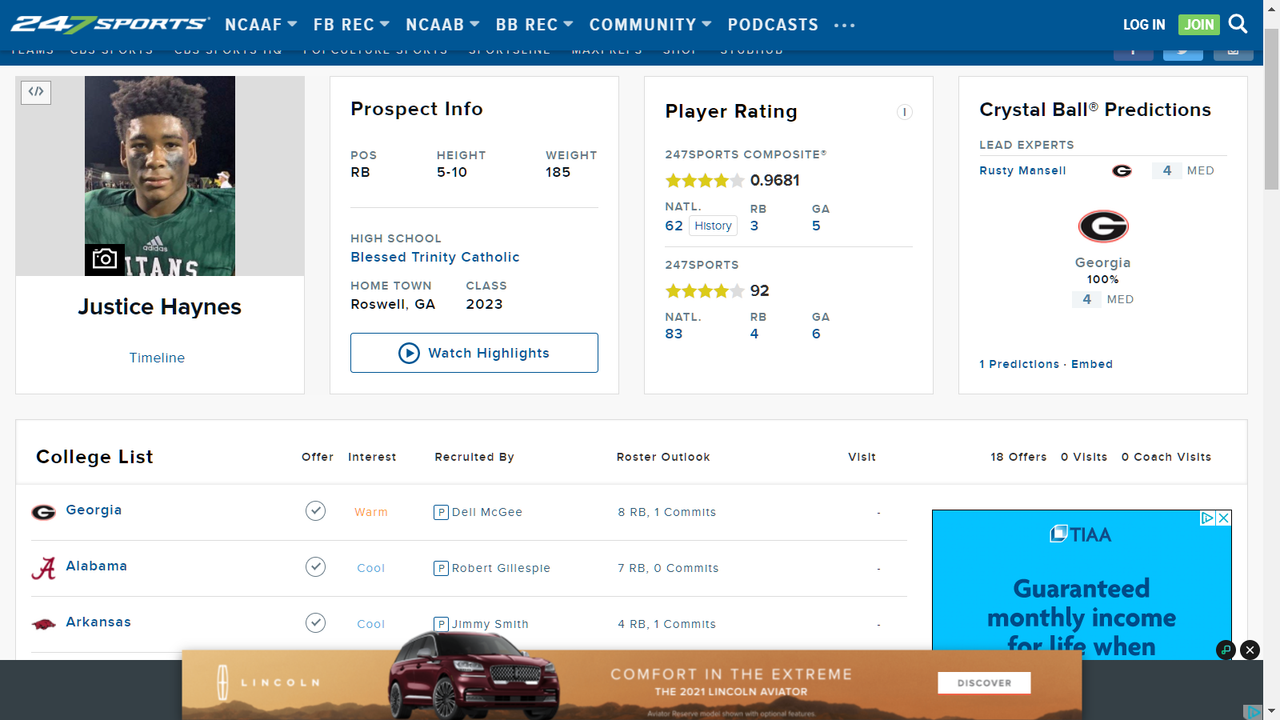Click the Justice Haynes profile photo
Viewport: 1280px width, 720px height.
[160, 176]
